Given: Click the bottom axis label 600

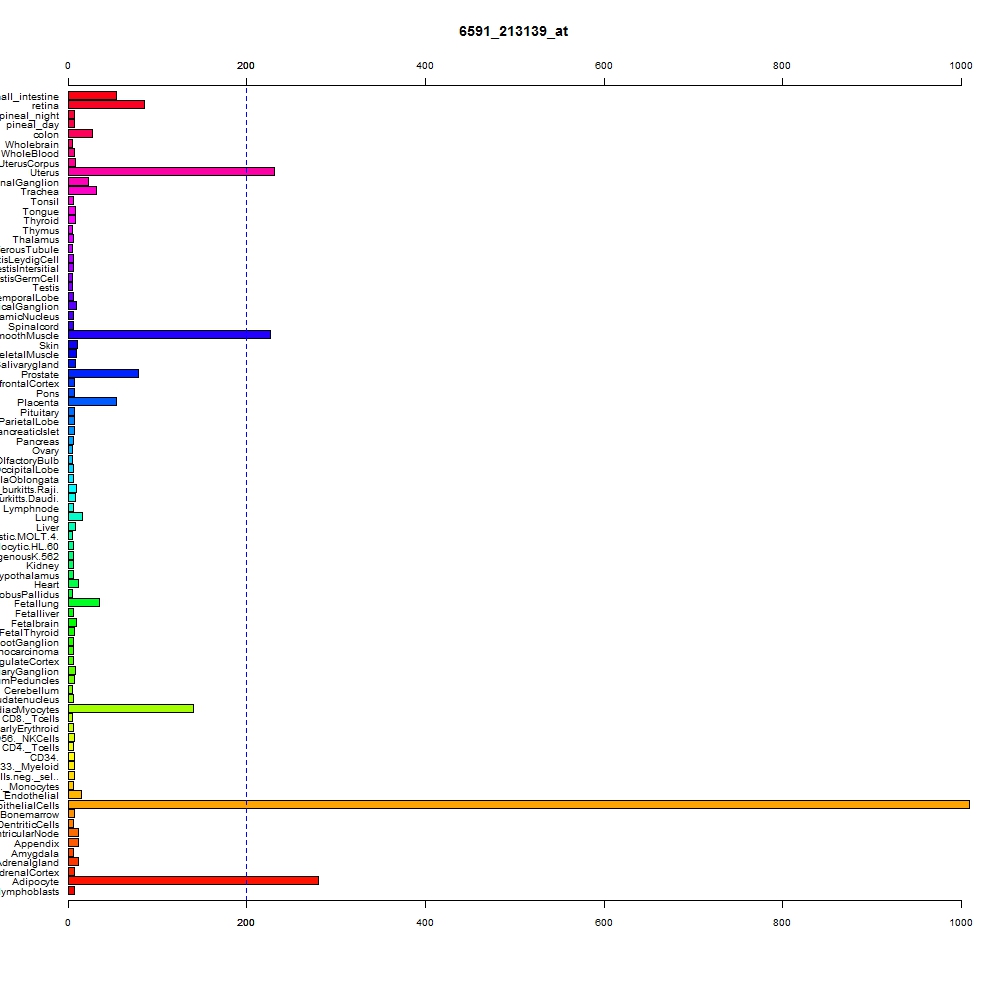Looking at the screenshot, I should tap(603, 922).
